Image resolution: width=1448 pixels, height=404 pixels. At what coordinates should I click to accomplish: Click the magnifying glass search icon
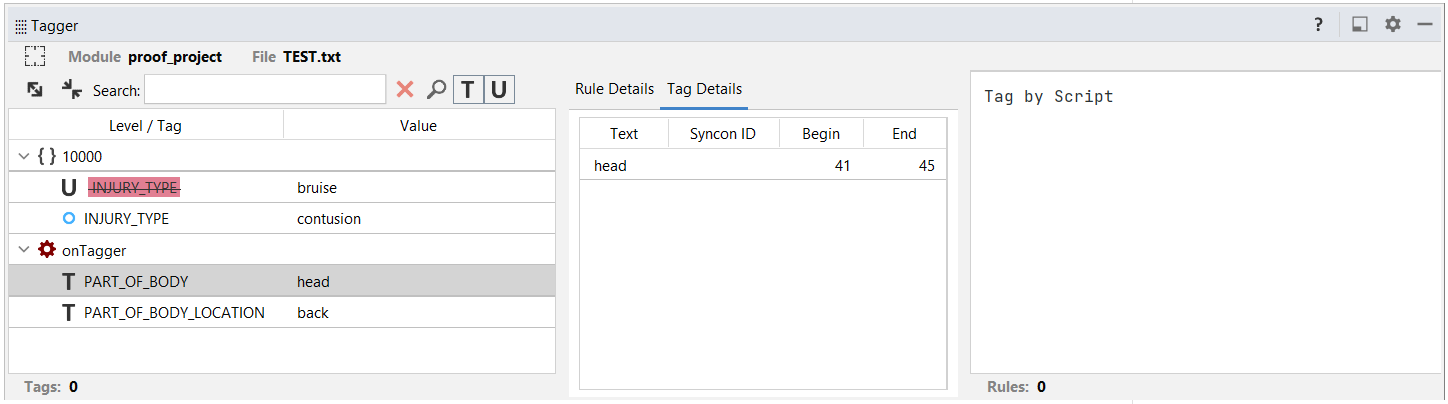click(436, 90)
